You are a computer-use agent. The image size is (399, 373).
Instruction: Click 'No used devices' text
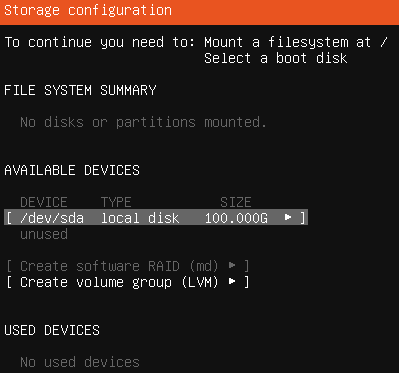[80, 362]
